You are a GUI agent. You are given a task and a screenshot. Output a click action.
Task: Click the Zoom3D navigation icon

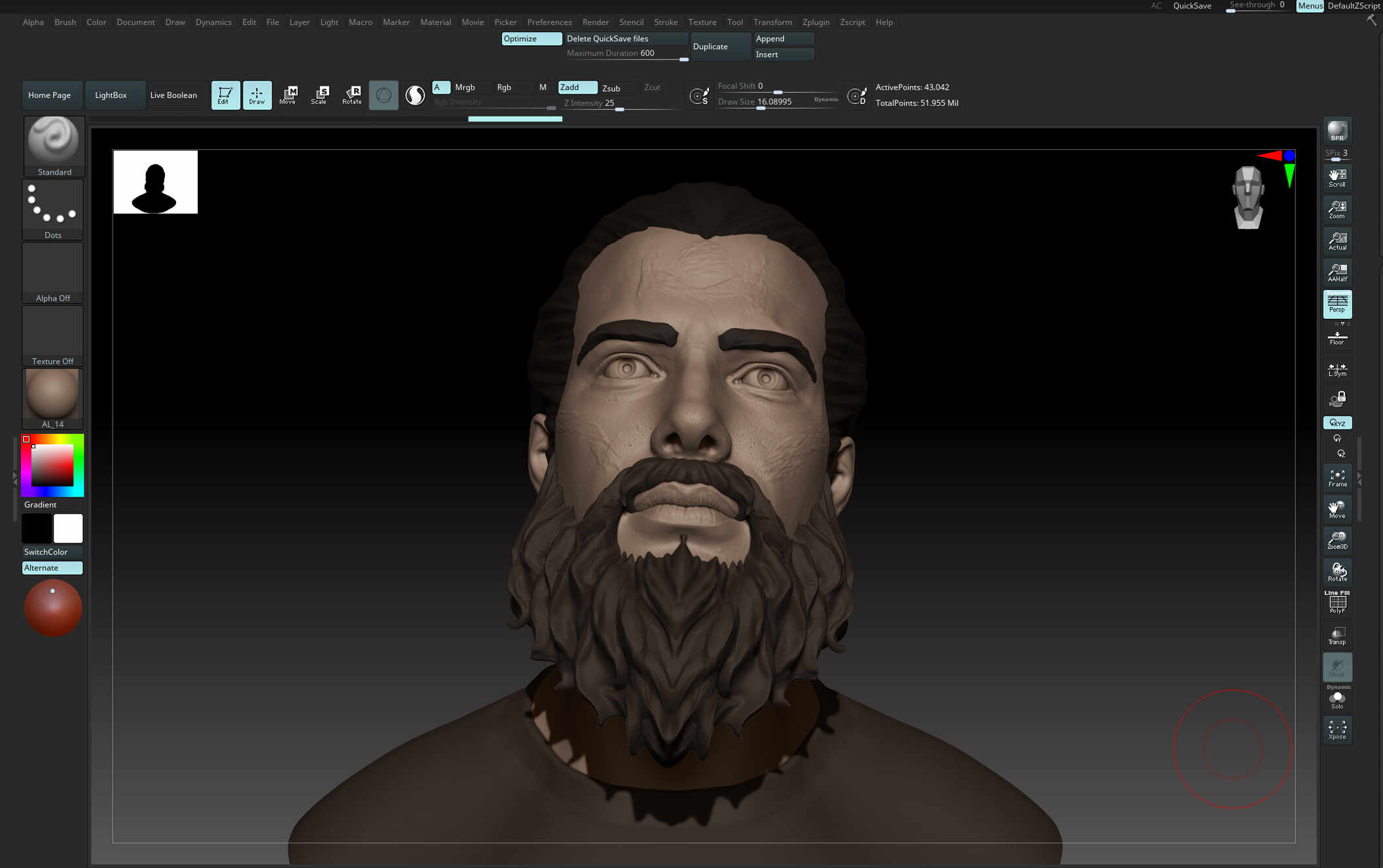[1337, 540]
